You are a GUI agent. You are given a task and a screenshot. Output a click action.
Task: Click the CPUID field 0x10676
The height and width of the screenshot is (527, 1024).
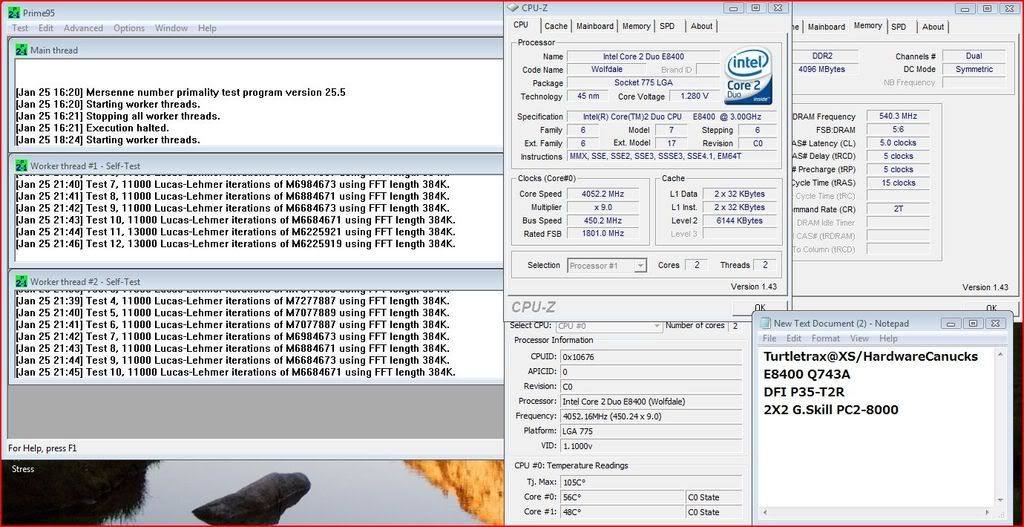[651, 357]
